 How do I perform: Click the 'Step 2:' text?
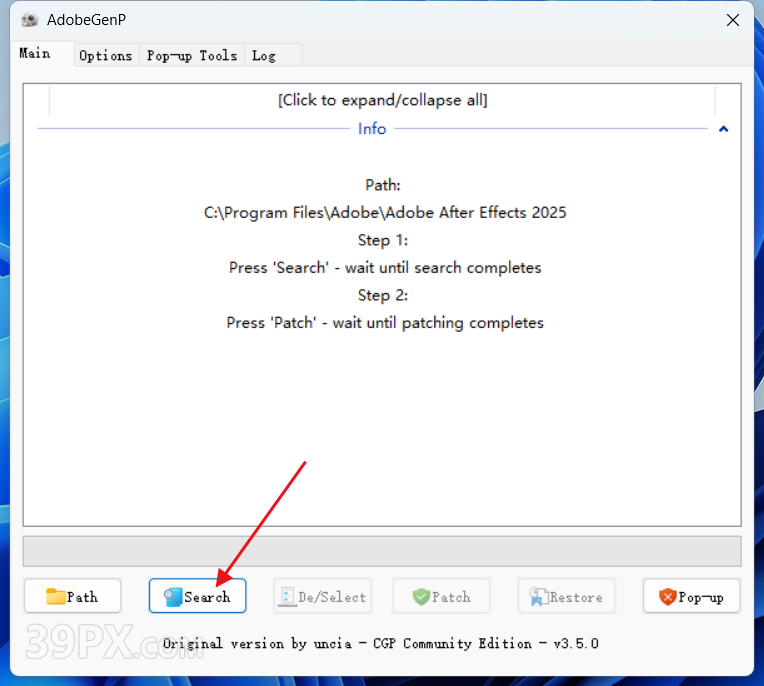[383, 295]
